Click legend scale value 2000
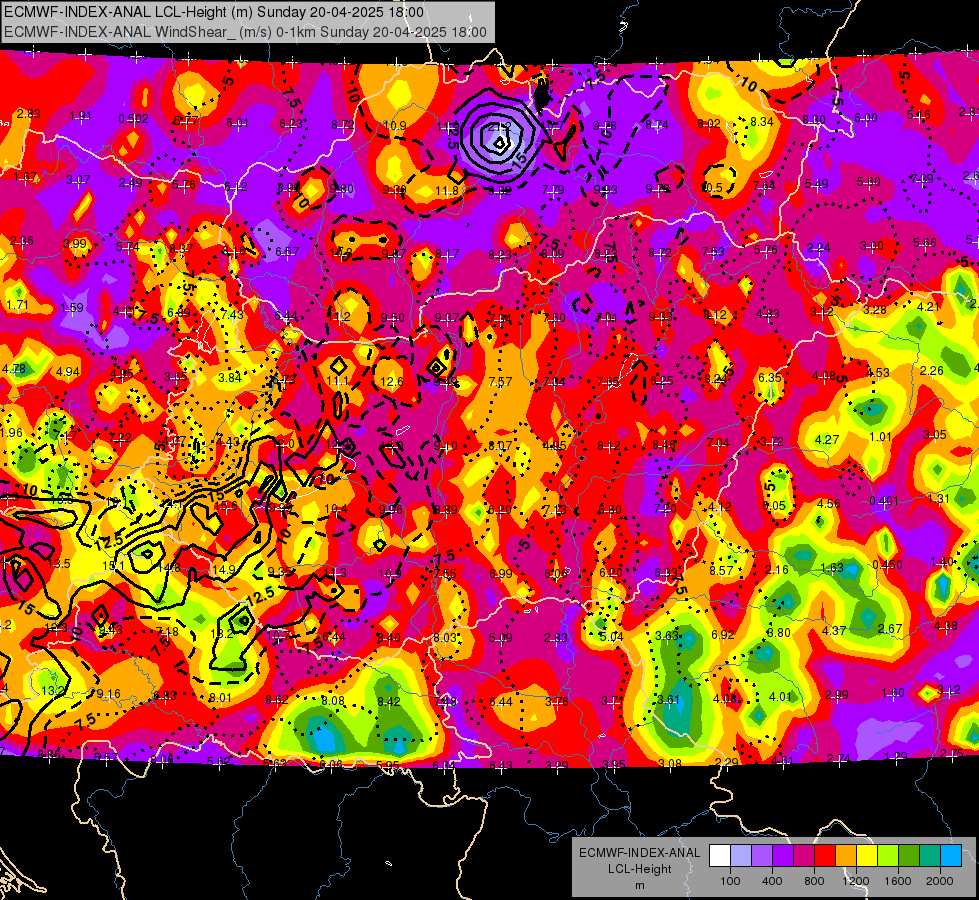Viewport: 979px width, 900px height. click(x=940, y=881)
